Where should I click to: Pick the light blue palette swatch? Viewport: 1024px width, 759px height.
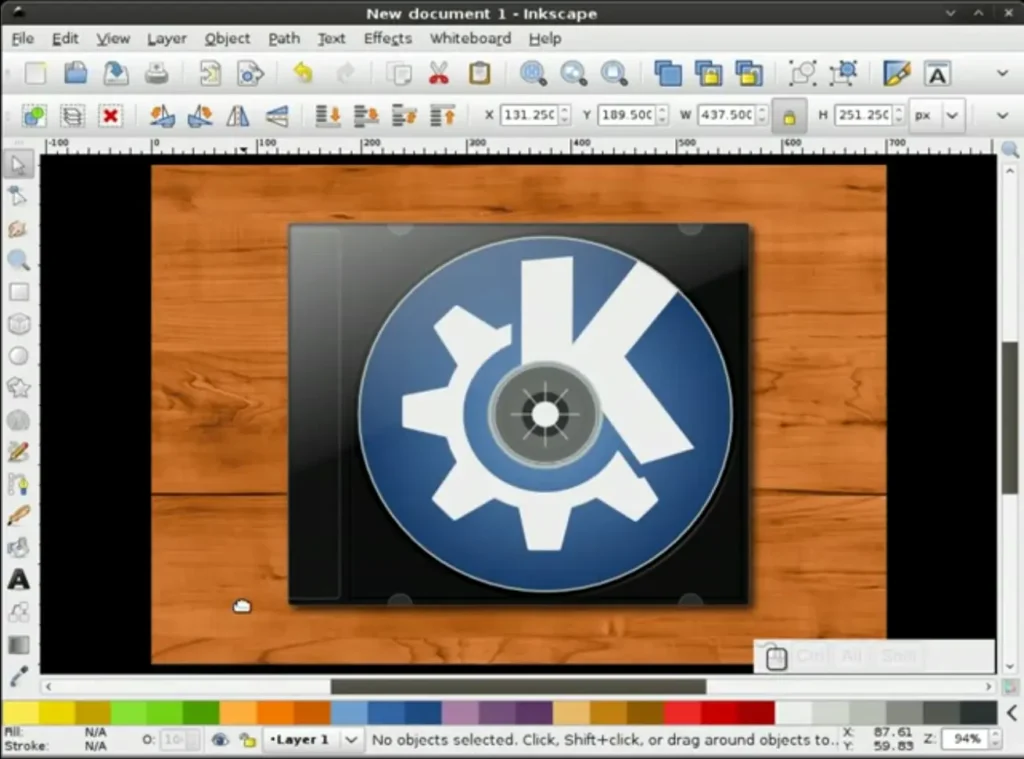[x=349, y=713]
